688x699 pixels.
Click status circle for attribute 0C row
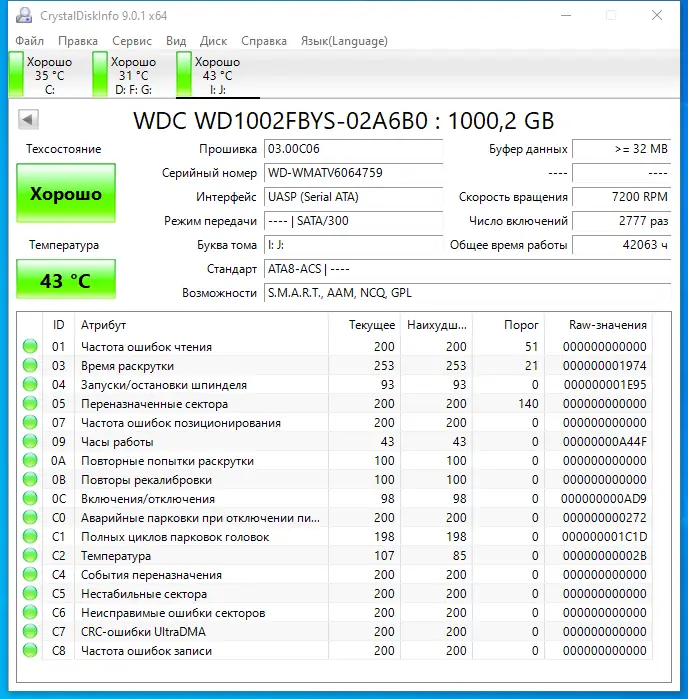click(30, 498)
